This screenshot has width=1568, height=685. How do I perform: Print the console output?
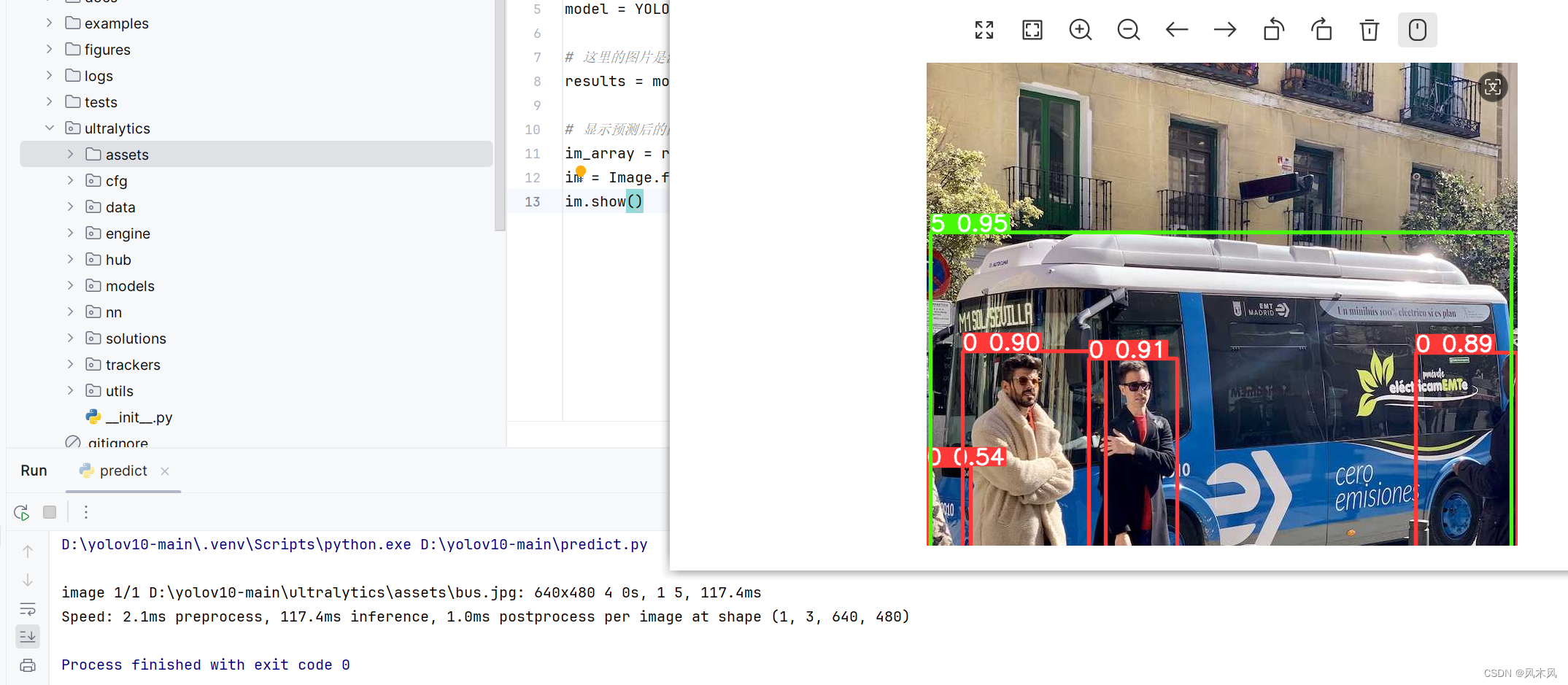click(27, 665)
